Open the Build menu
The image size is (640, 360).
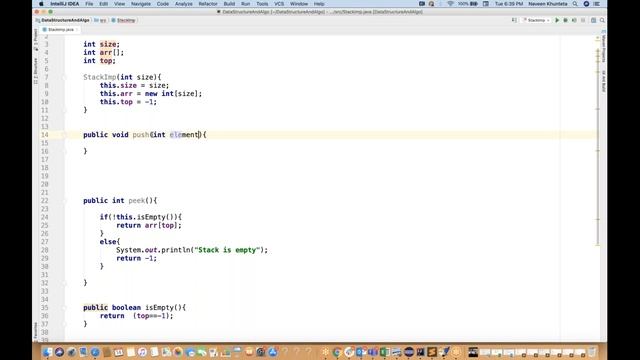[x=229, y=4]
